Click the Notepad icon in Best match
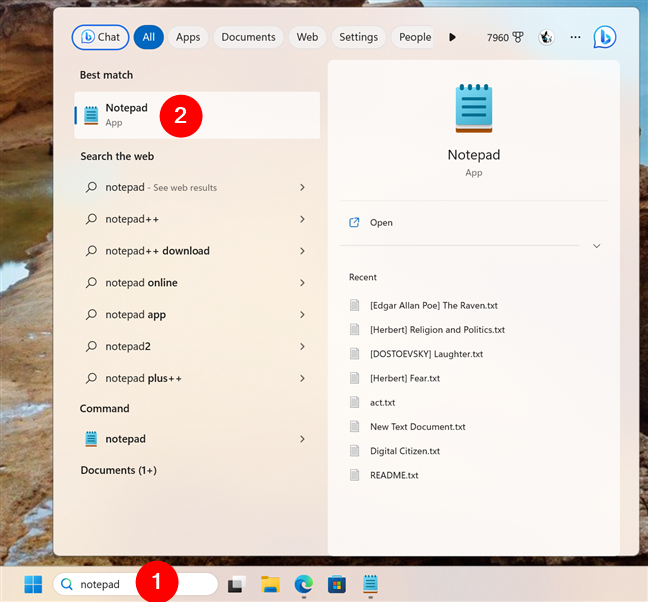The height and width of the screenshot is (602, 648). [x=91, y=115]
